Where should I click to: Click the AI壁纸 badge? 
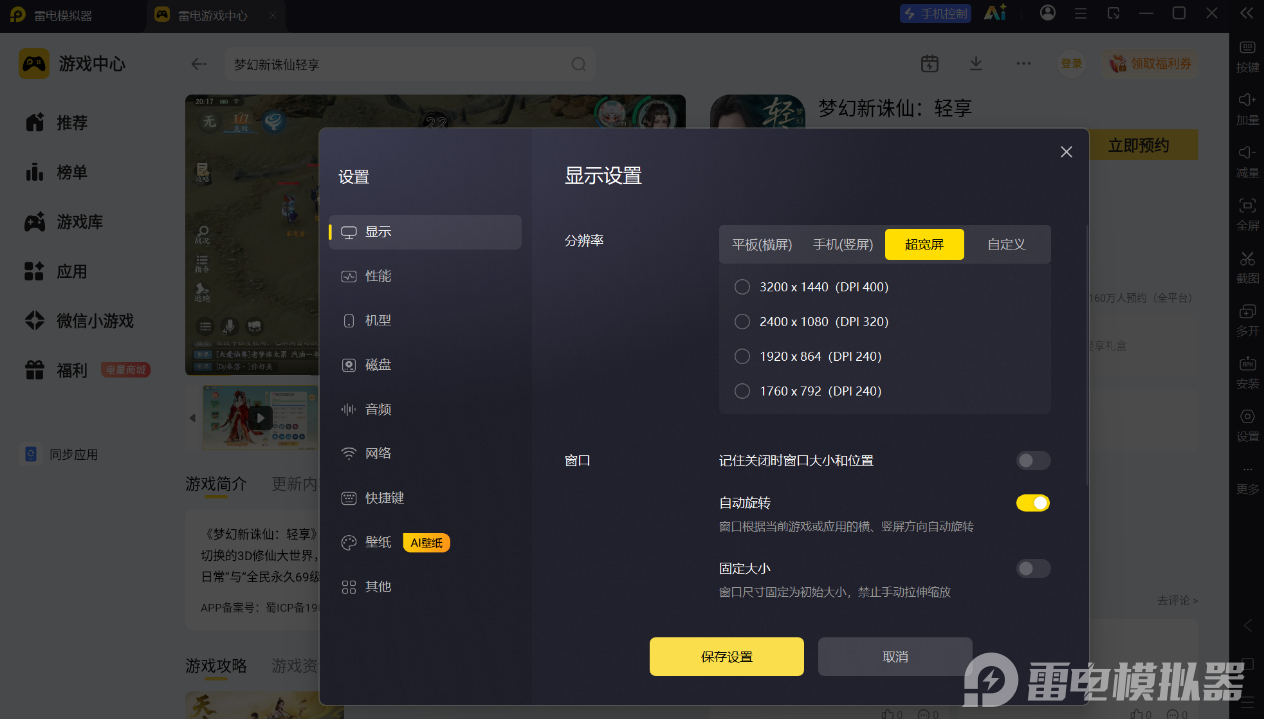coord(427,542)
